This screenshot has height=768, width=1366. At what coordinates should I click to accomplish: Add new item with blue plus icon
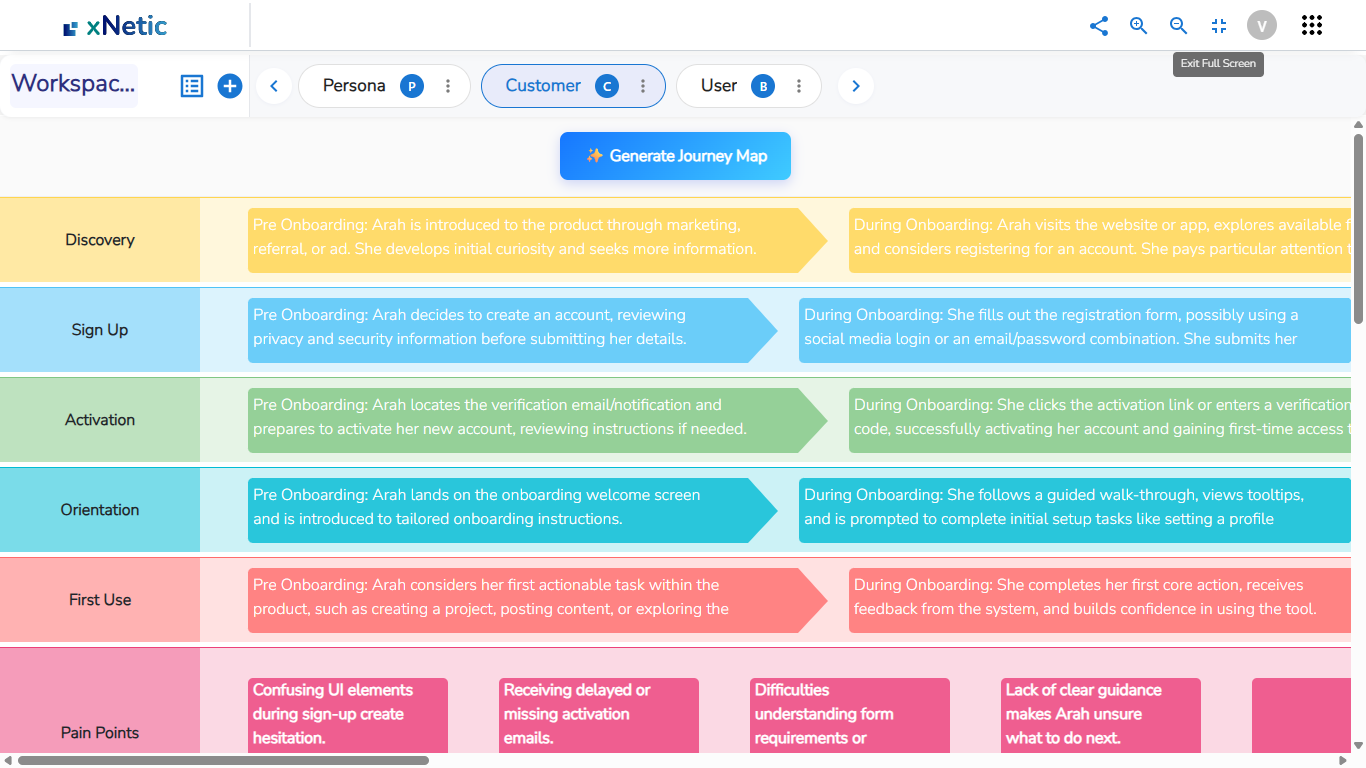pos(230,86)
